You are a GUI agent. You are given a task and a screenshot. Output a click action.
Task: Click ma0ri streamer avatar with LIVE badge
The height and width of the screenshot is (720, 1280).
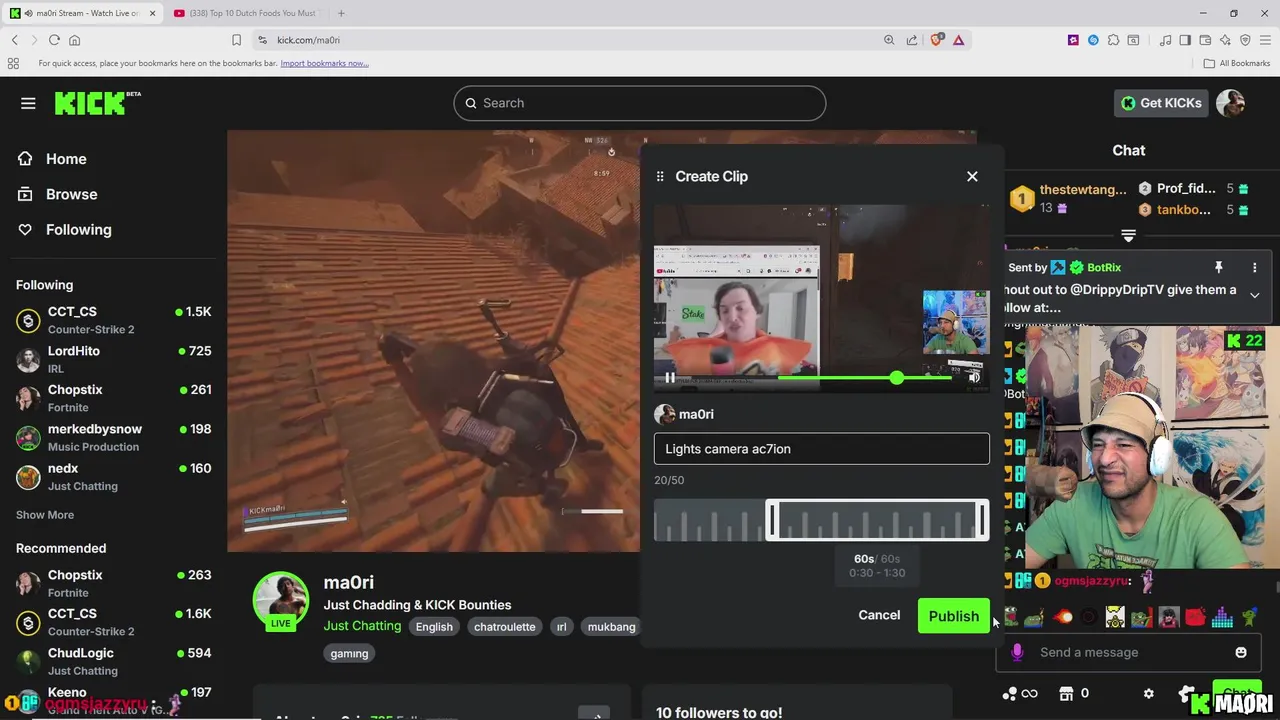click(281, 602)
